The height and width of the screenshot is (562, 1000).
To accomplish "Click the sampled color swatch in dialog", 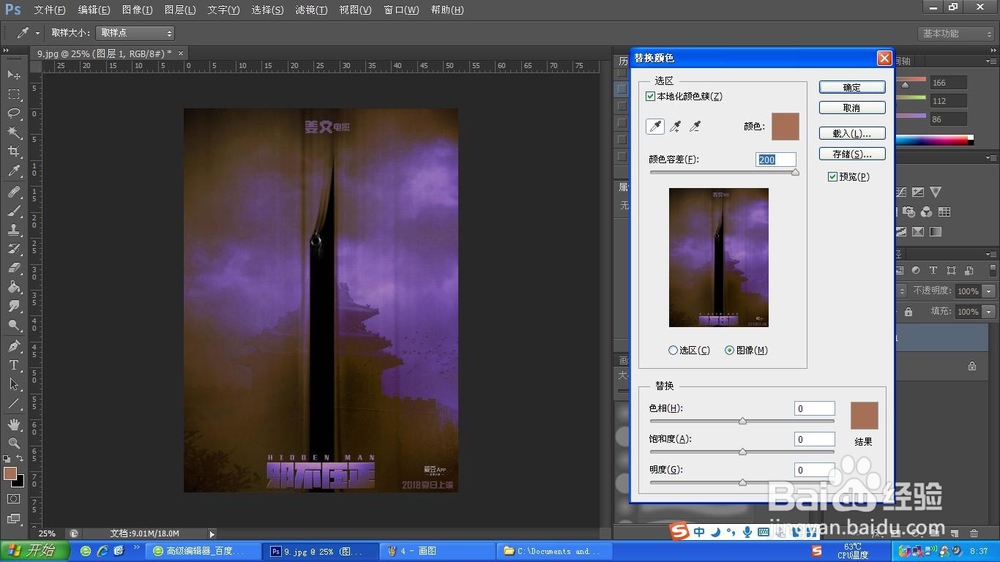I will (x=785, y=126).
